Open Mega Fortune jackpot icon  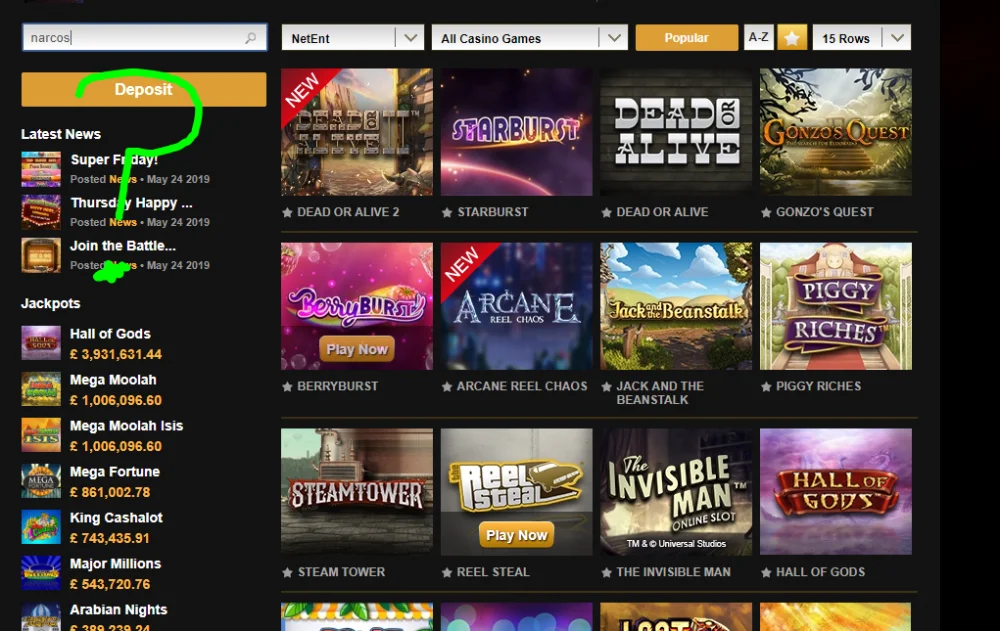tap(41, 481)
